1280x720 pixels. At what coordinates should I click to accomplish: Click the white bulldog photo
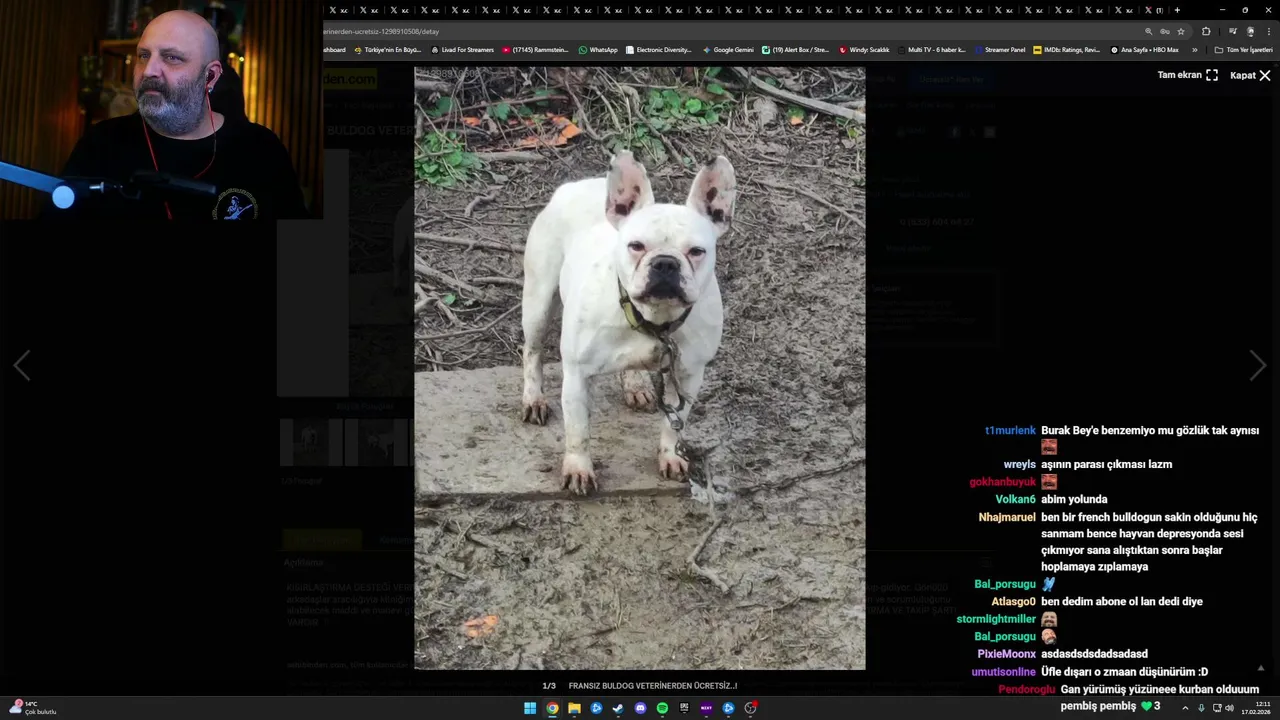[640, 368]
